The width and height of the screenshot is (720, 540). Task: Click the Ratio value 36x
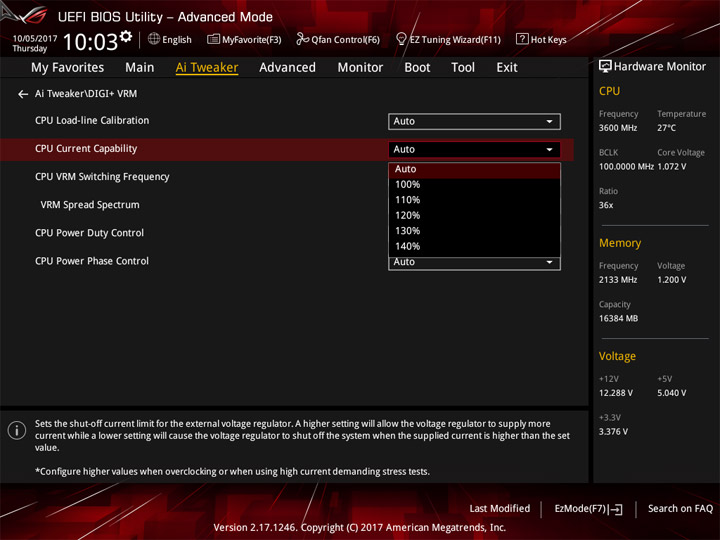pos(606,205)
